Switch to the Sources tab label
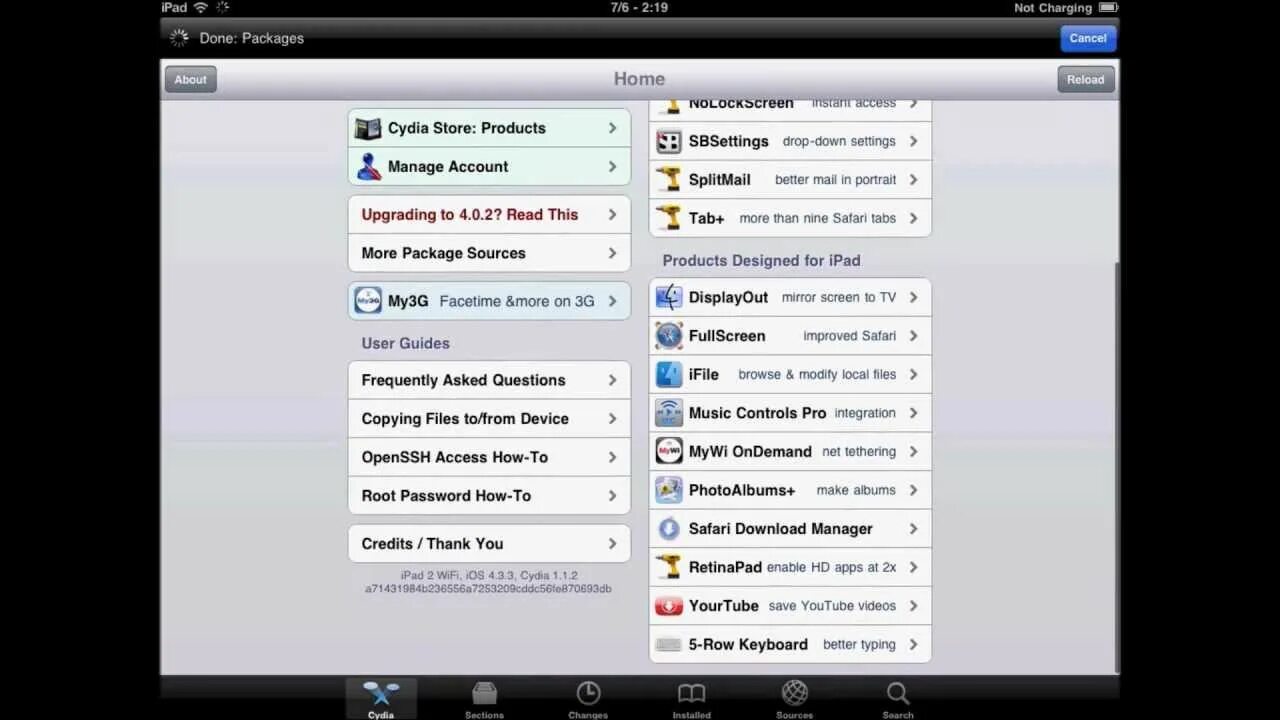Image resolution: width=1280 pixels, height=720 pixels. 795,715
